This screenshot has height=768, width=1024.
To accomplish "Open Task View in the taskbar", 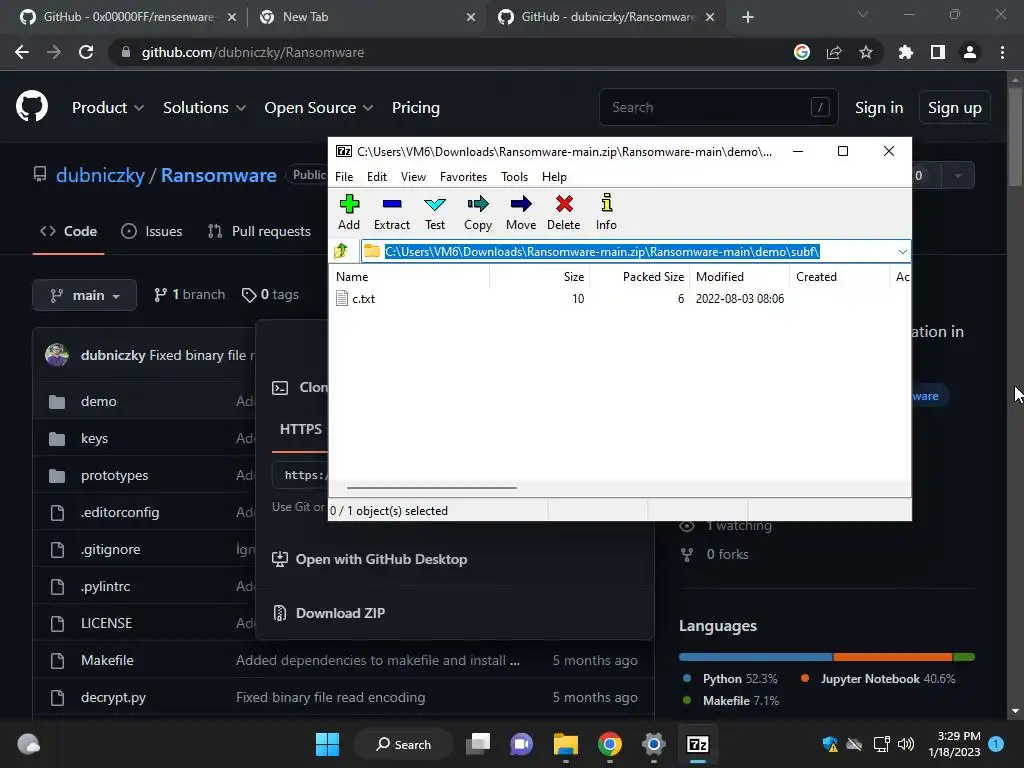I will (x=477, y=744).
